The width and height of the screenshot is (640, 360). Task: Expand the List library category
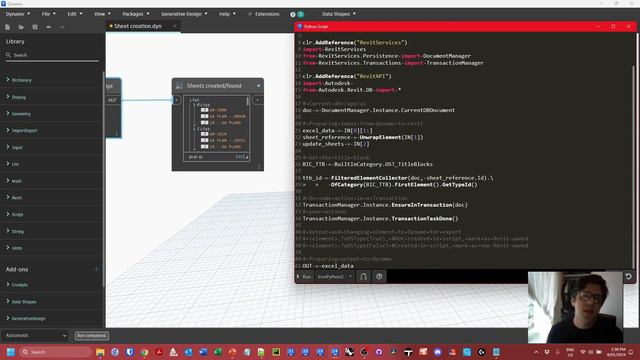pyautogui.click(x=13, y=164)
